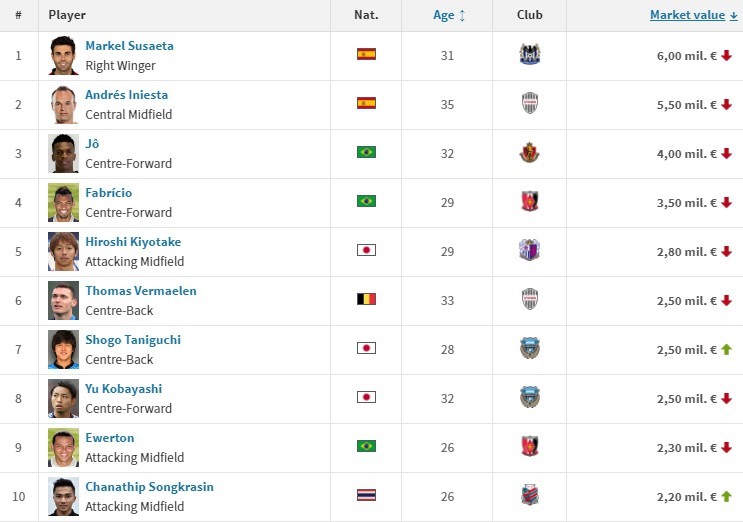Open Andrés Iniesta's profile link
This screenshot has width=743, height=522.
[x=127, y=95]
